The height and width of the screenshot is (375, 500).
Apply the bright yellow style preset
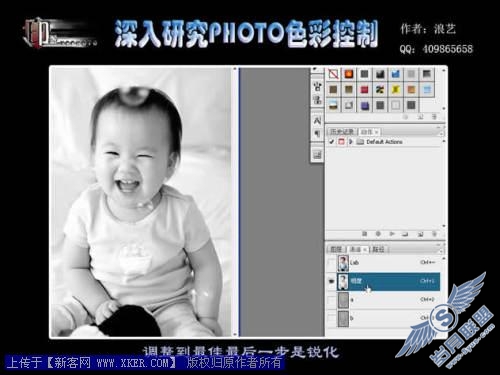coord(396,90)
